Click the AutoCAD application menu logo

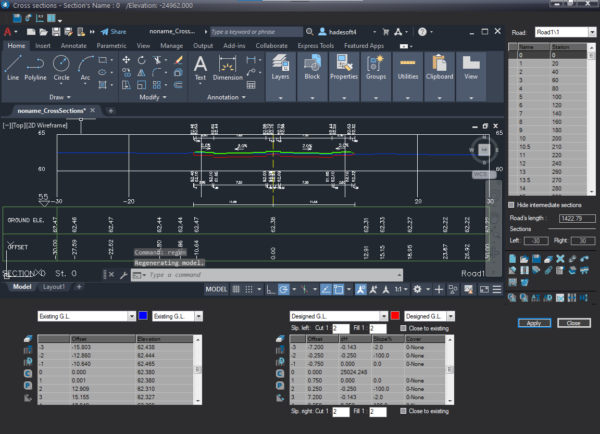pos(7,32)
